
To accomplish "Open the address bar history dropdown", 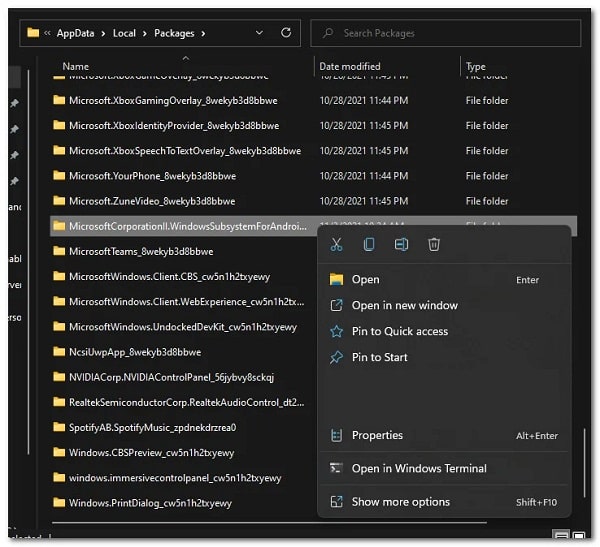I will coord(260,33).
